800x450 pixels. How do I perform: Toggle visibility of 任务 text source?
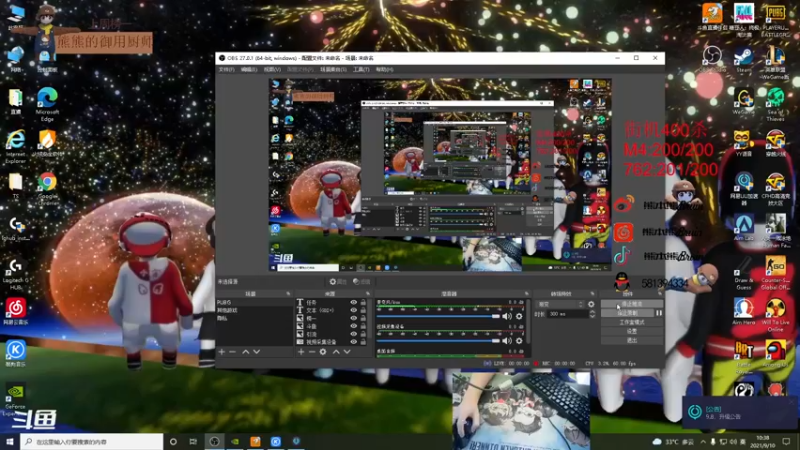(x=354, y=303)
